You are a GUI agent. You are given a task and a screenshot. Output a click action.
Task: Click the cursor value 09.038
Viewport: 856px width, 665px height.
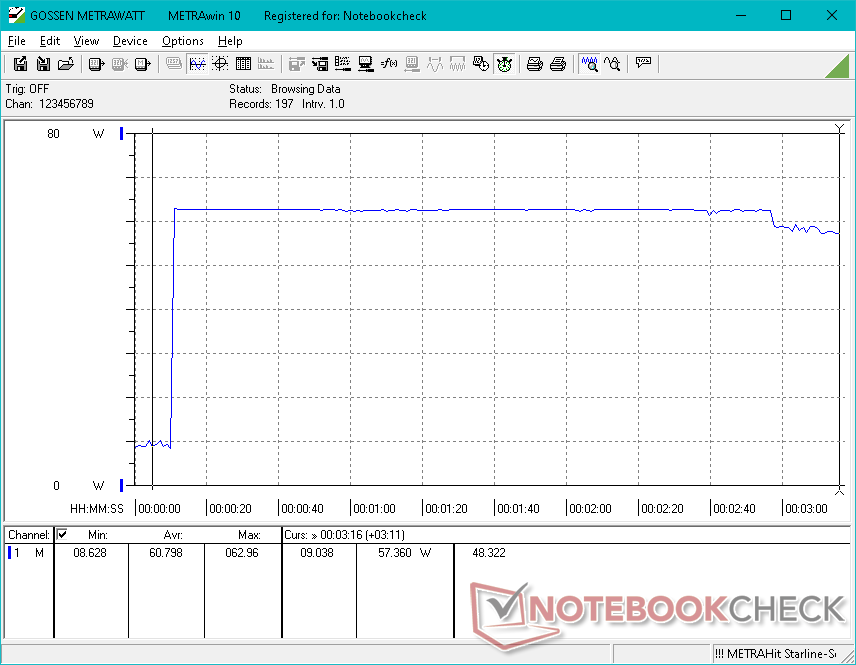click(x=317, y=553)
